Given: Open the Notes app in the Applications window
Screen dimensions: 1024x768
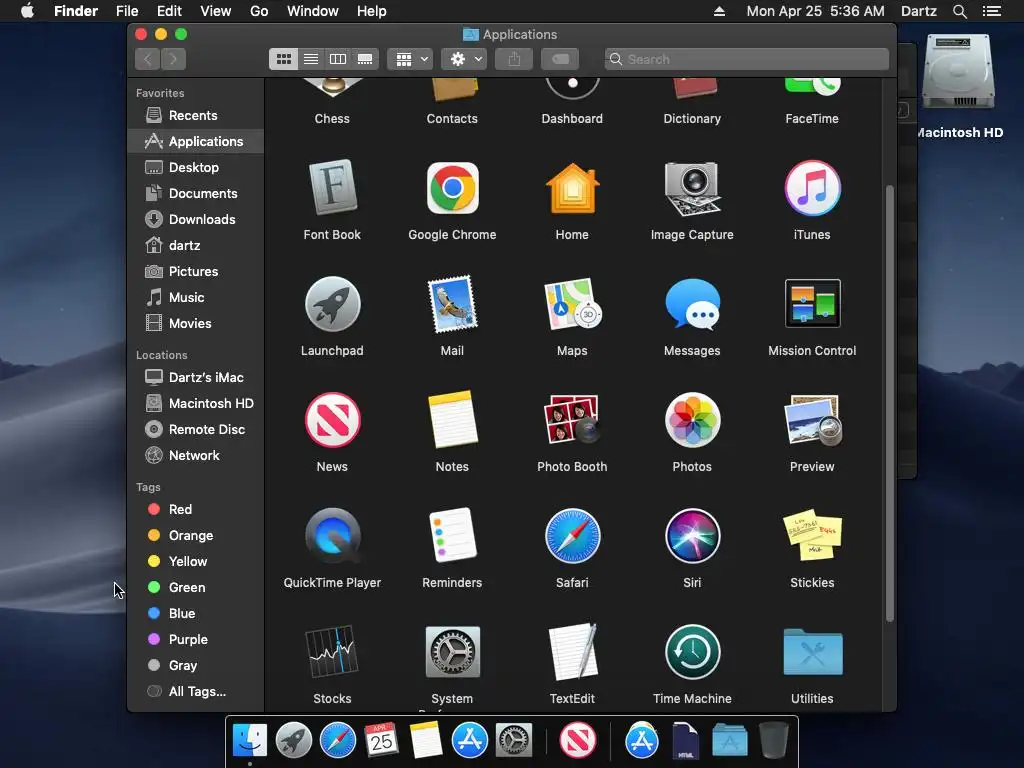Looking at the screenshot, I should (x=452, y=420).
